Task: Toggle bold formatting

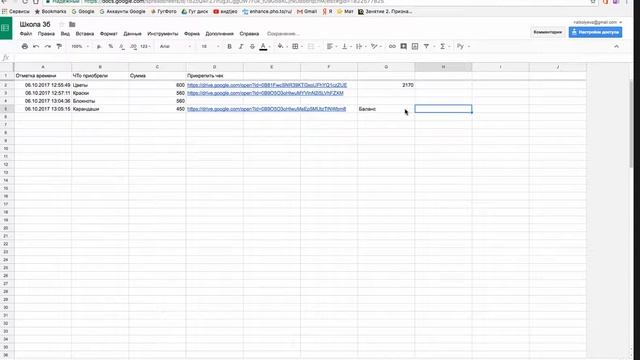Action: [229, 47]
